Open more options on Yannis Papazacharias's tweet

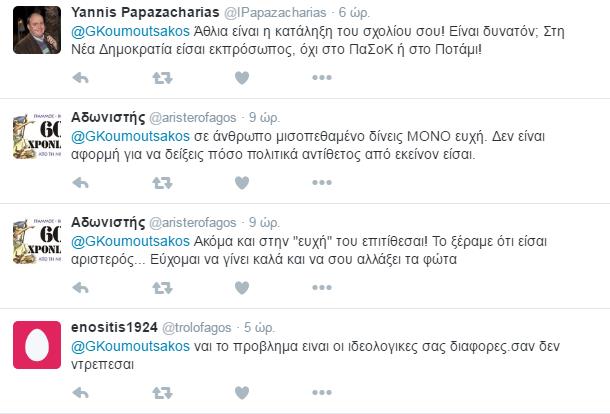coord(322,78)
